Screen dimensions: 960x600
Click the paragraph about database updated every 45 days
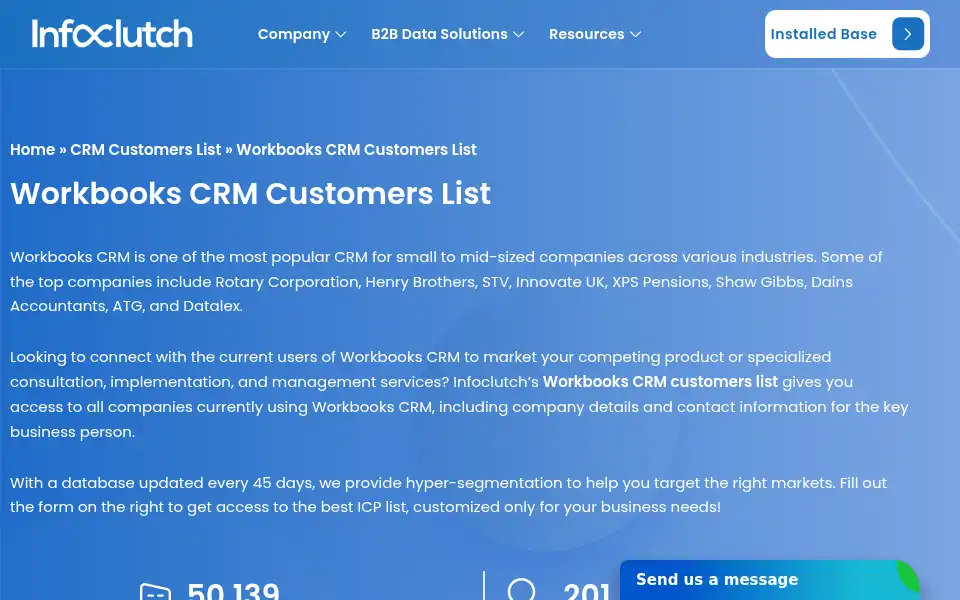[x=448, y=495]
